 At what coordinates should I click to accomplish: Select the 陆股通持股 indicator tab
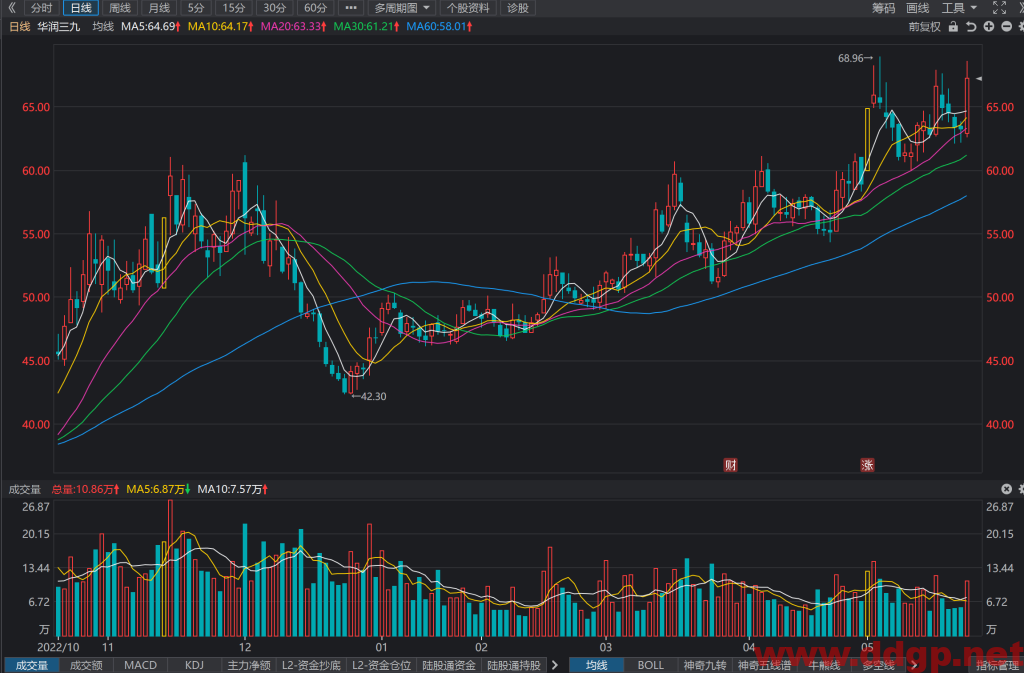click(x=514, y=665)
